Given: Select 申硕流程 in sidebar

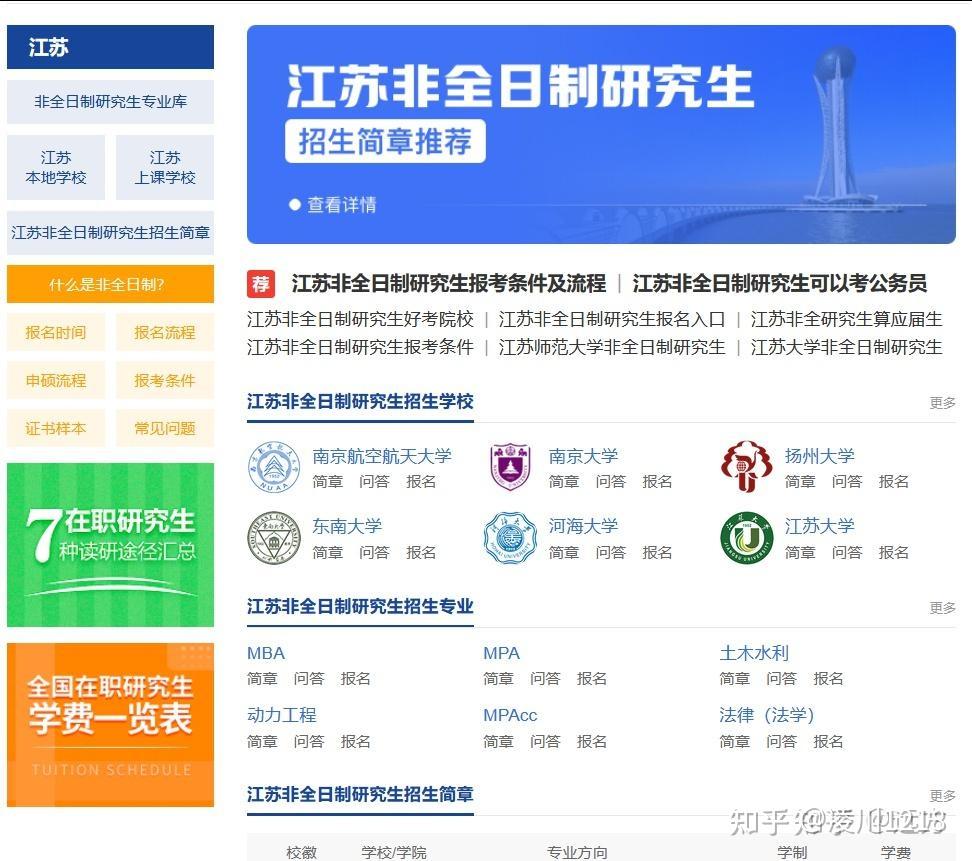Looking at the screenshot, I should pos(56,380).
